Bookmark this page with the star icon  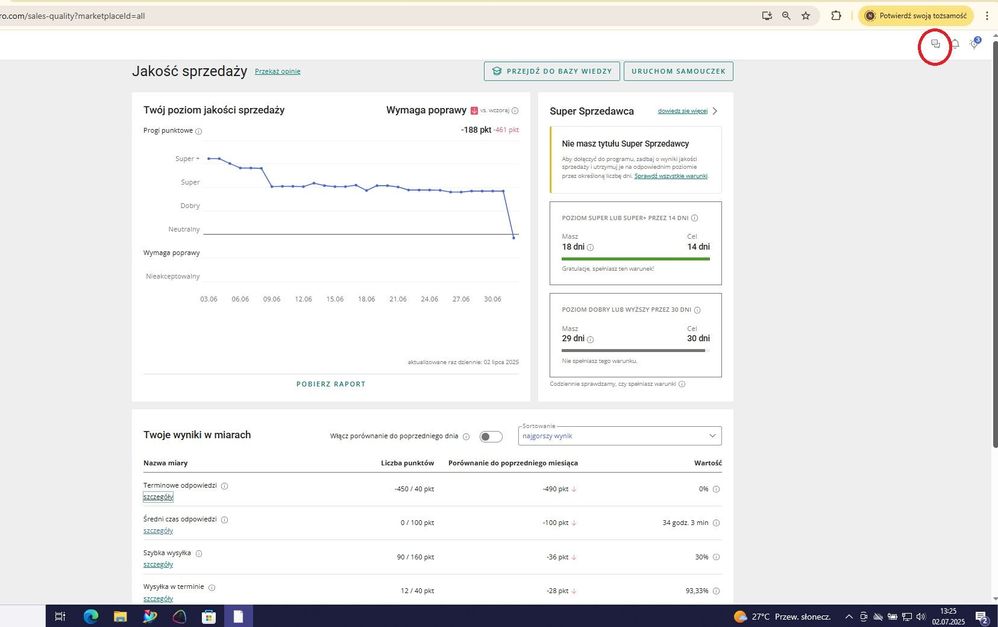tap(806, 16)
